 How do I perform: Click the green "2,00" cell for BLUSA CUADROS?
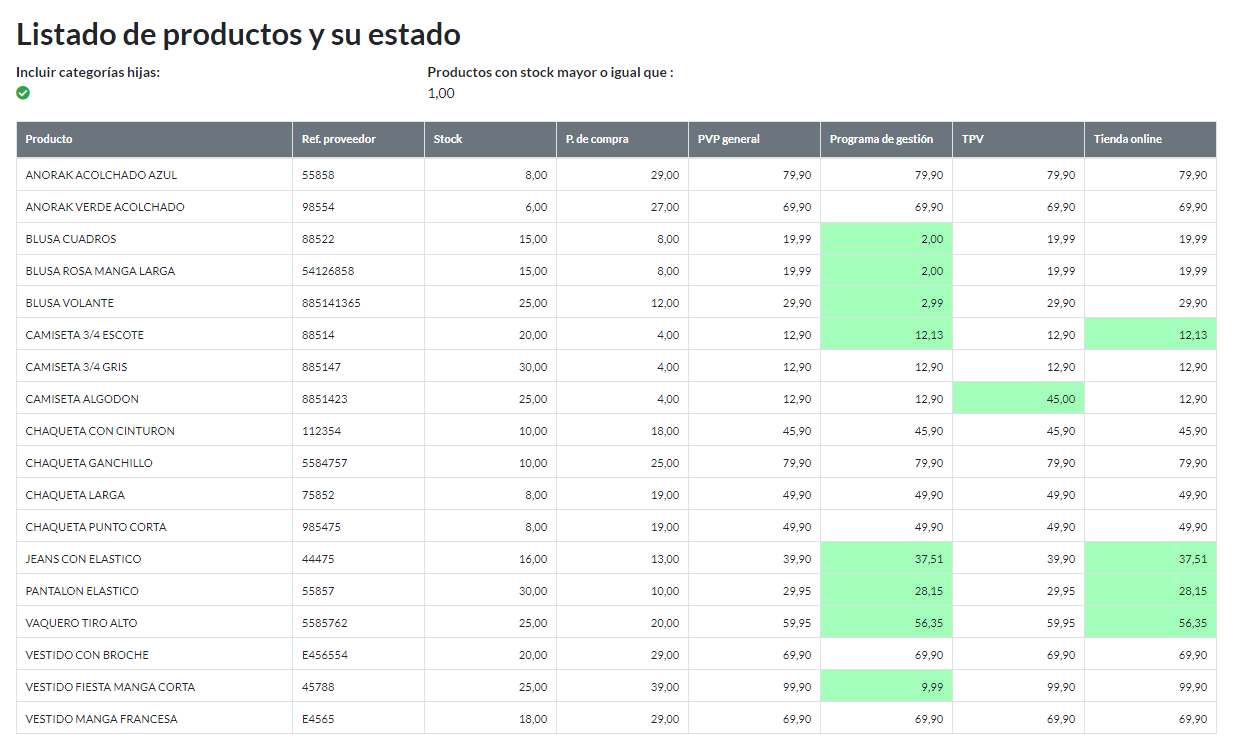(885, 238)
